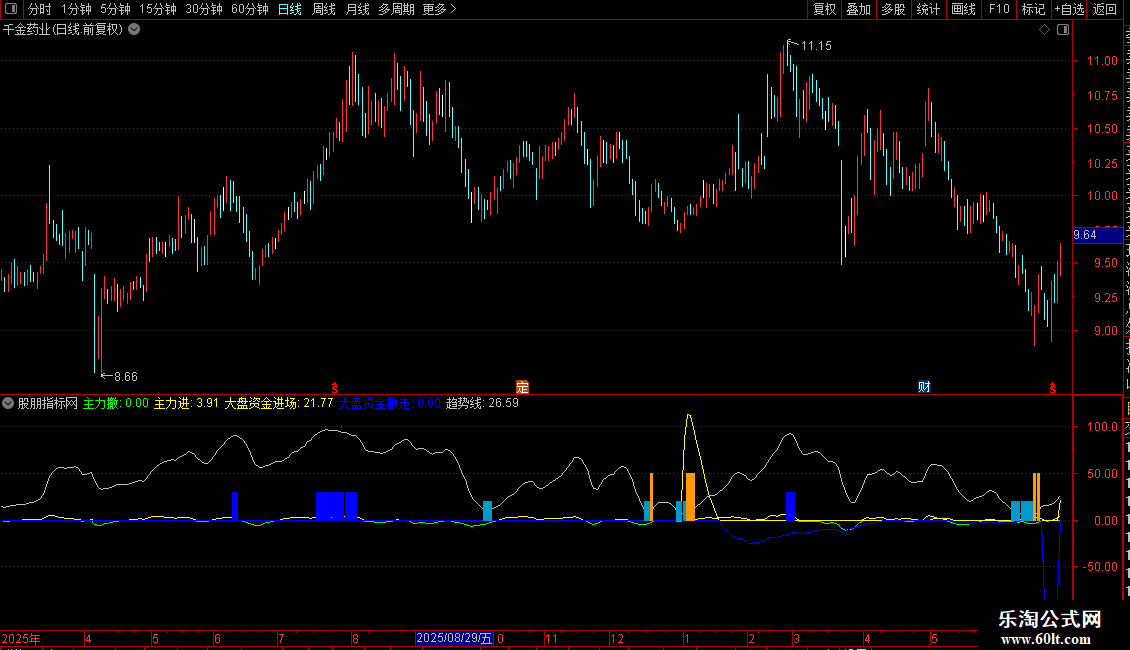Open the stock title dropdown arrow icon
This screenshot has height=650, width=1130.
[x=134, y=30]
